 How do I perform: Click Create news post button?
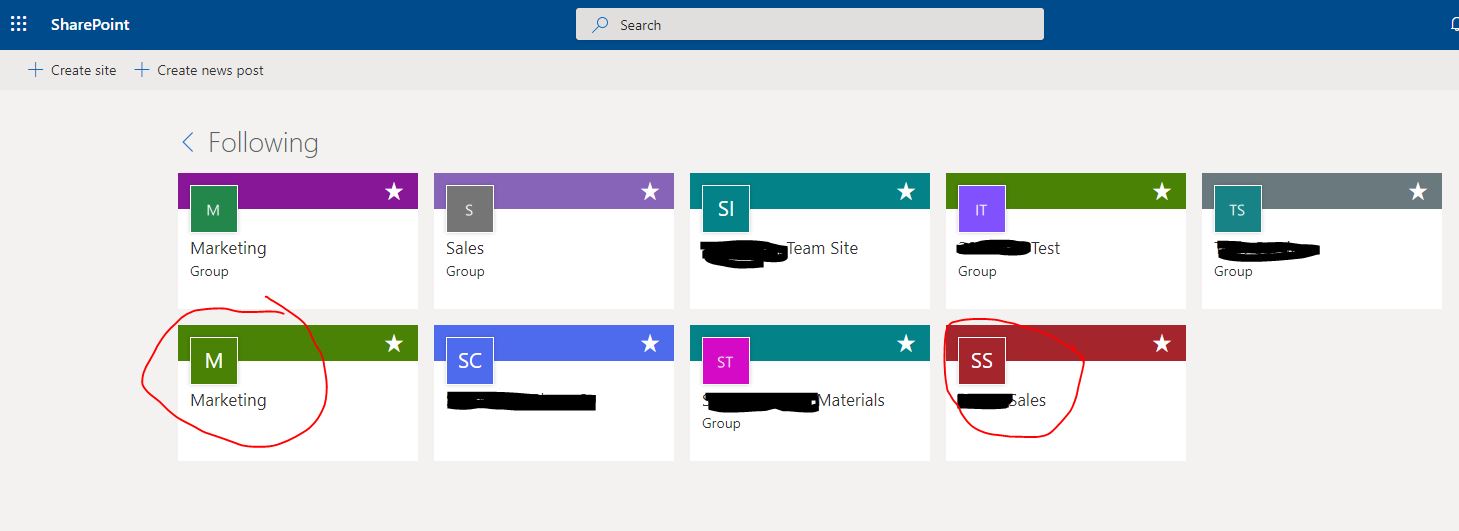click(x=199, y=70)
